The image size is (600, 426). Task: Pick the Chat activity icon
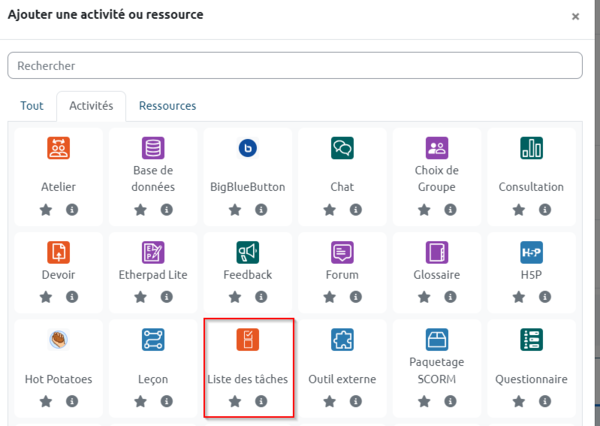coord(342,148)
